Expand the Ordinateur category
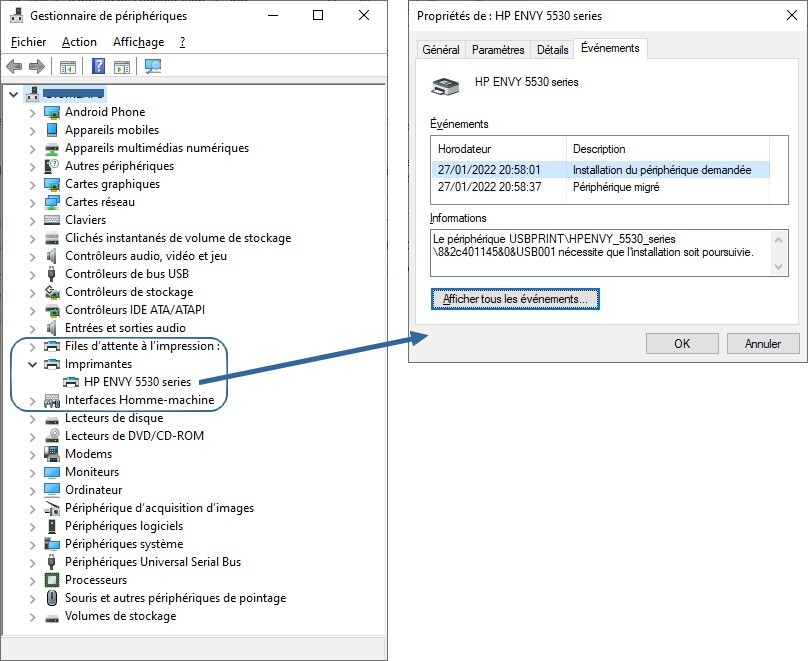 (32, 490)
